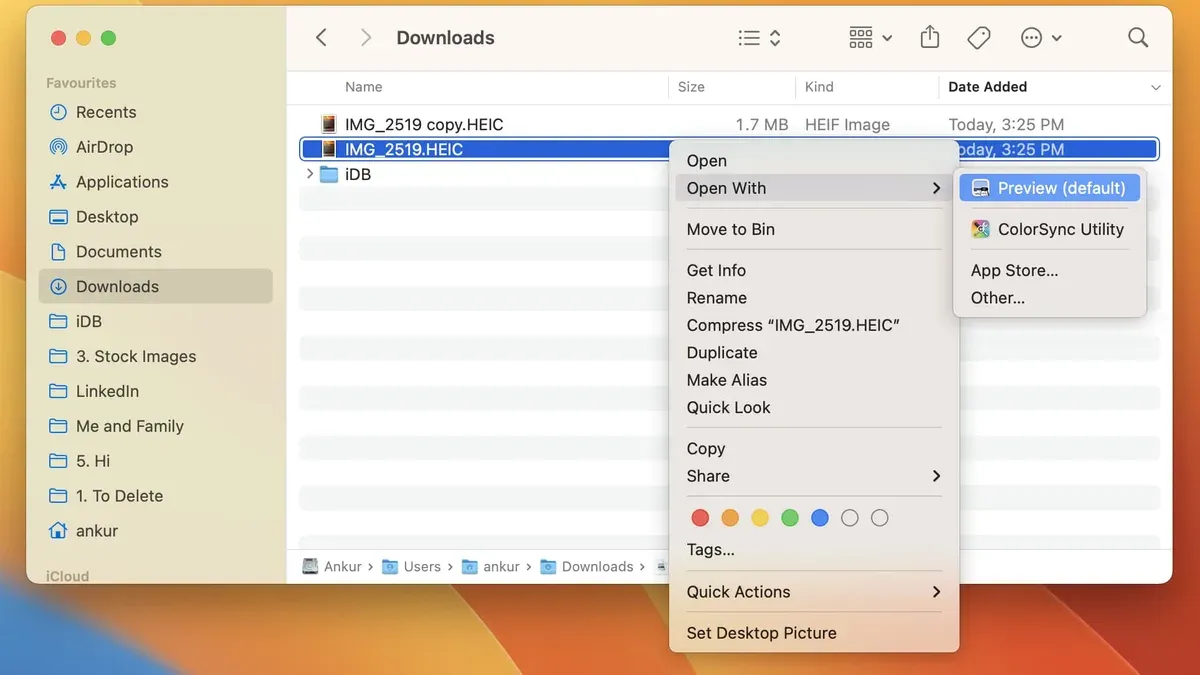Expand the Share submenu

click(814, 476)
